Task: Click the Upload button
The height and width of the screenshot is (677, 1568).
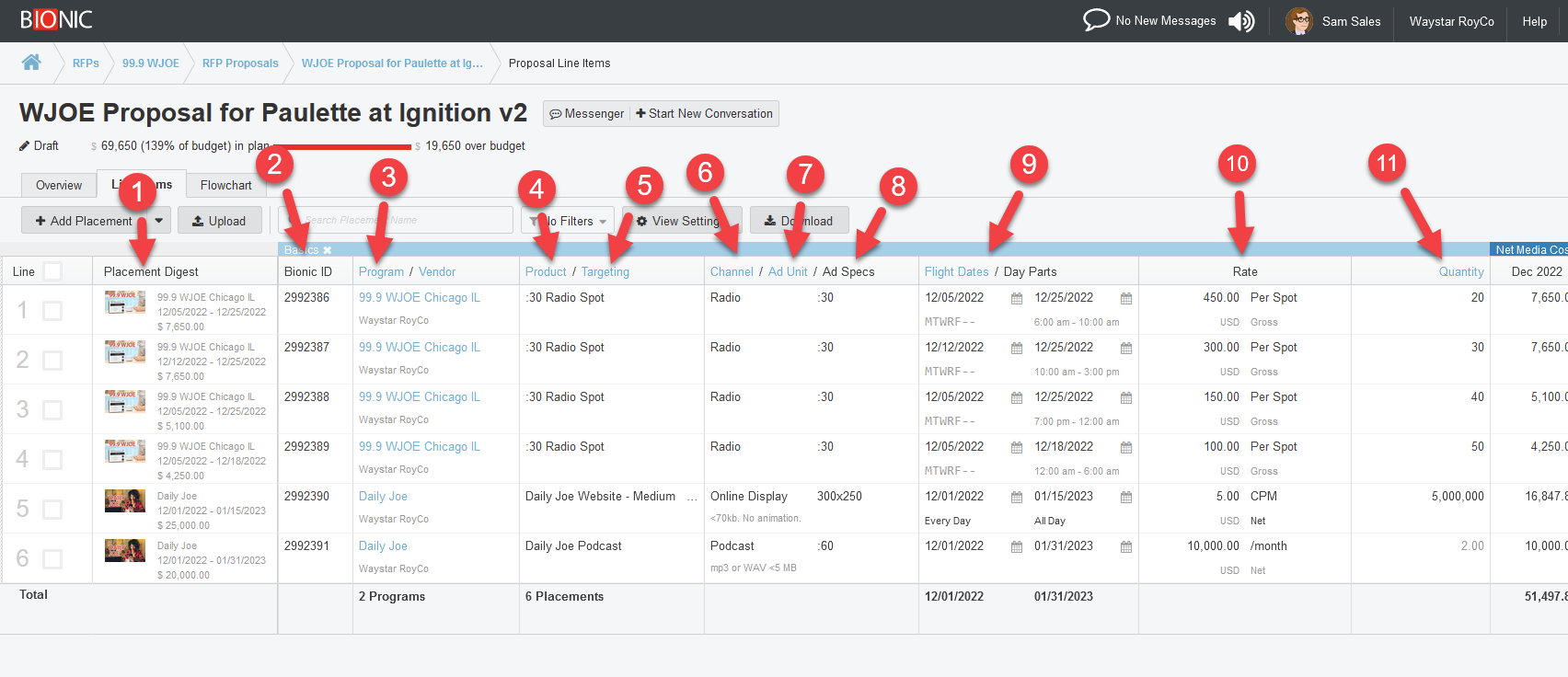Action: 219,221
